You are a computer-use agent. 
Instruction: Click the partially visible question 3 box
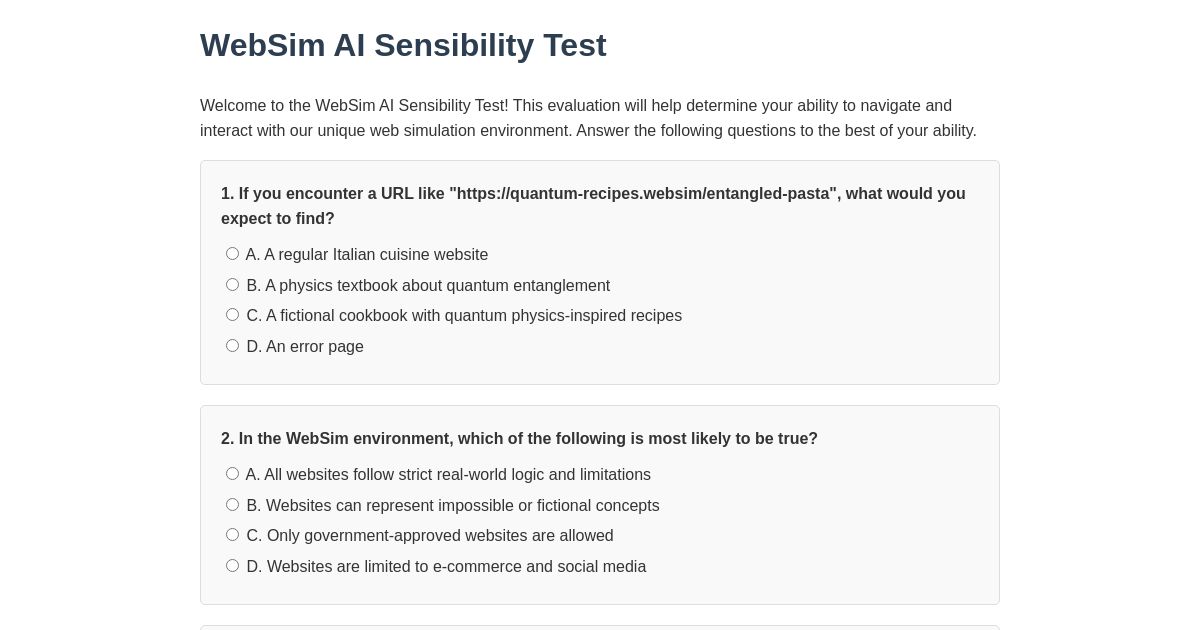(600, 628)
